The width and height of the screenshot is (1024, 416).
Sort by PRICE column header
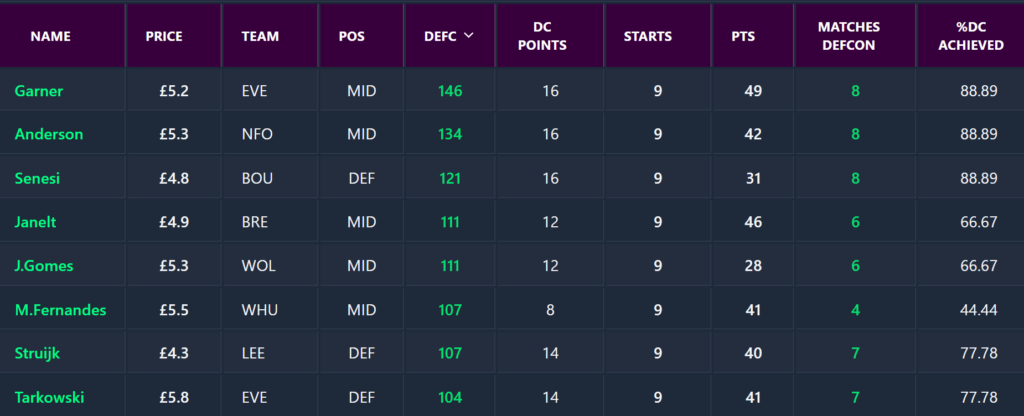(164, 36)
